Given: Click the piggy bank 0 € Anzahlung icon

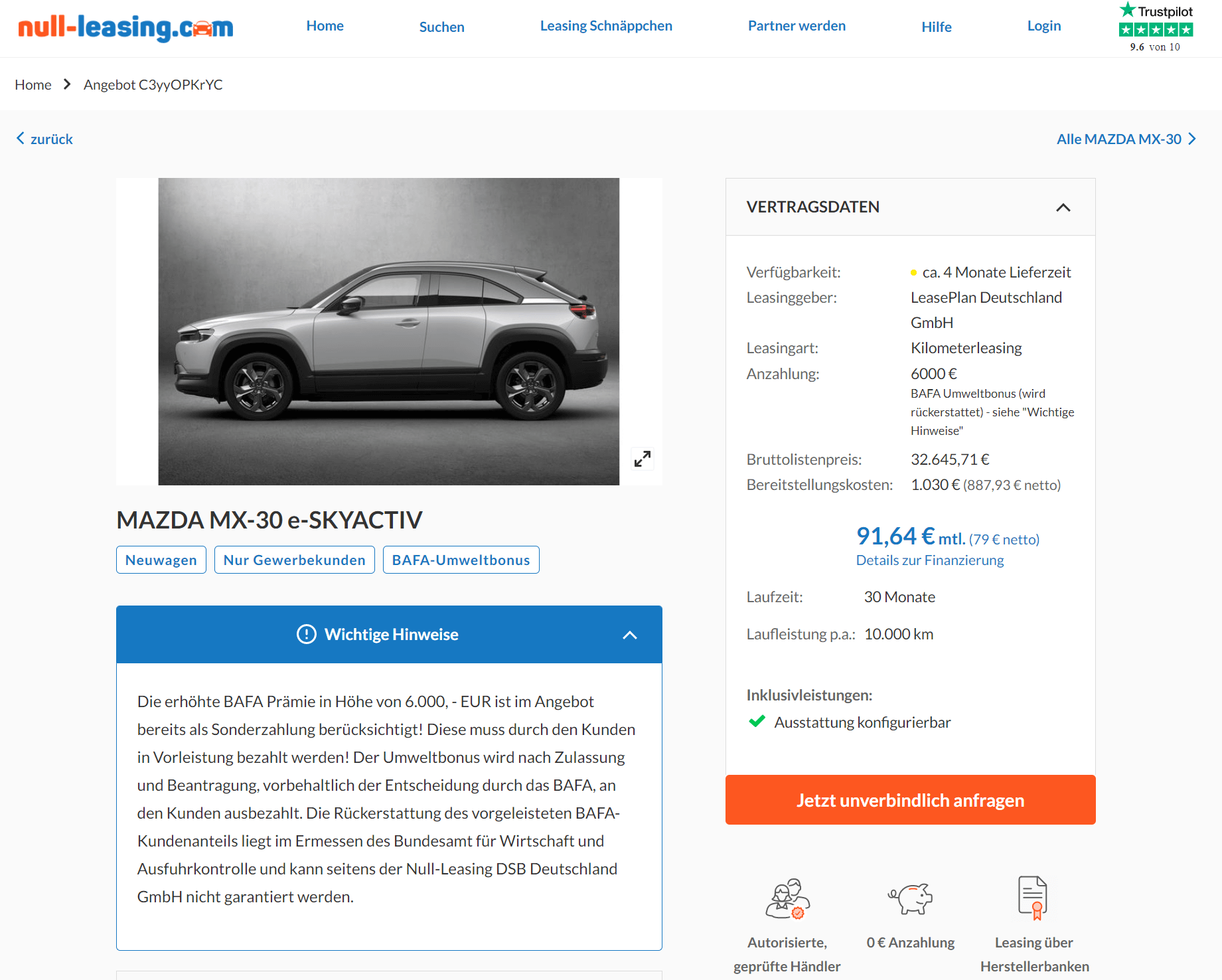Looking at the screenshot, I should 910,899.
